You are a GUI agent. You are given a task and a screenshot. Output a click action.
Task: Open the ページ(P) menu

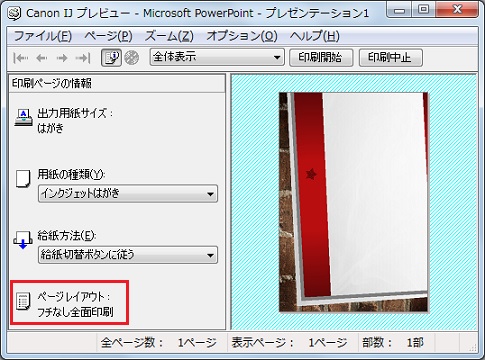(x=108, y=36)
